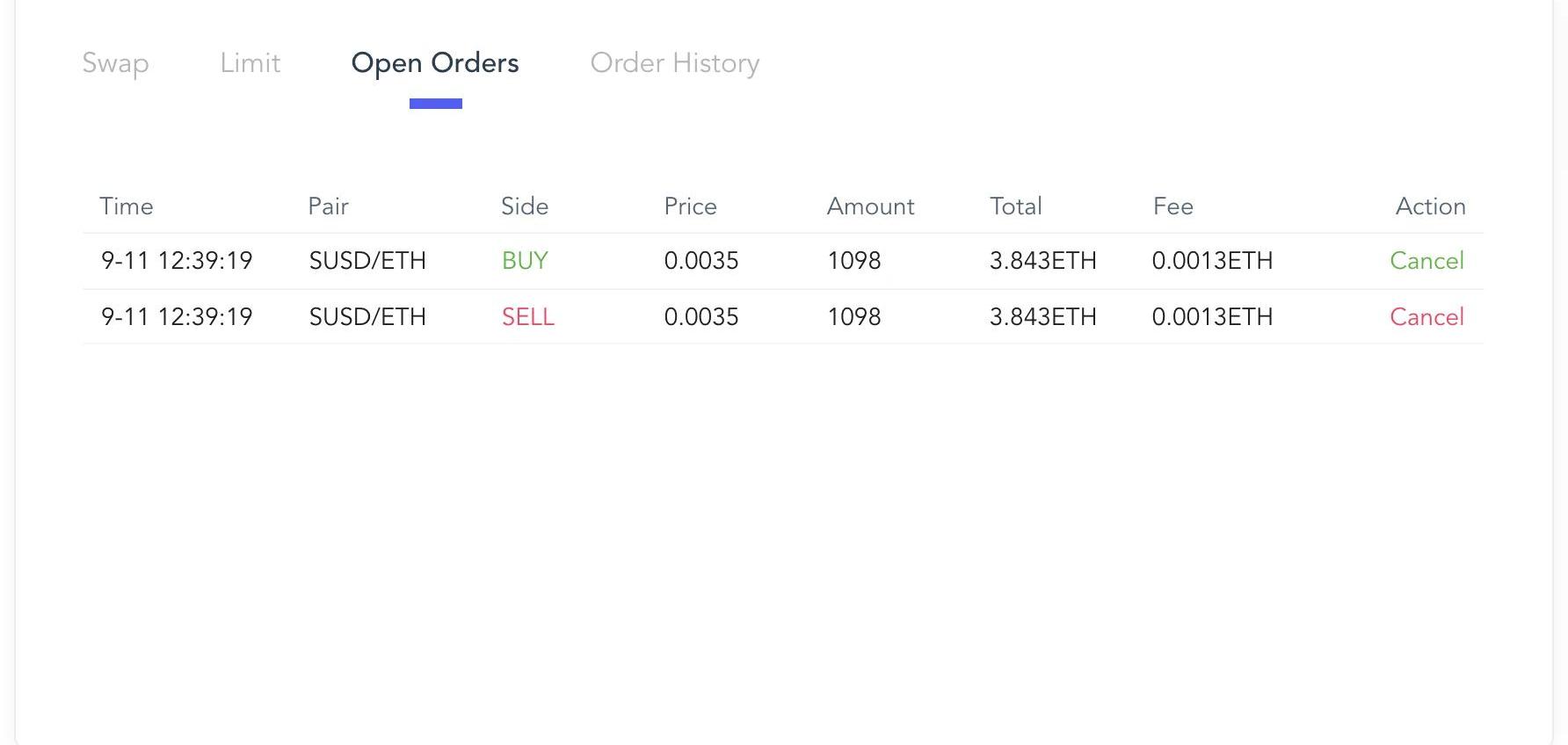Click the Side column header
This screenshot has height=745, width=1568.
525,206
